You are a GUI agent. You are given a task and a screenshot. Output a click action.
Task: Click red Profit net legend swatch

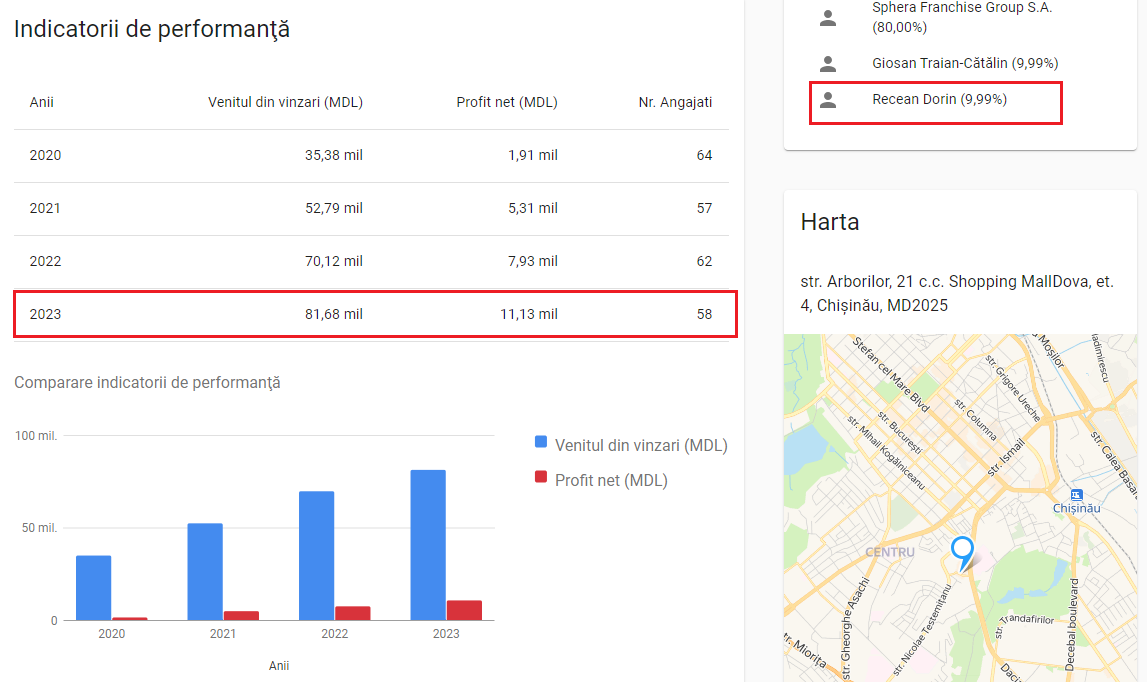point(541,477)
